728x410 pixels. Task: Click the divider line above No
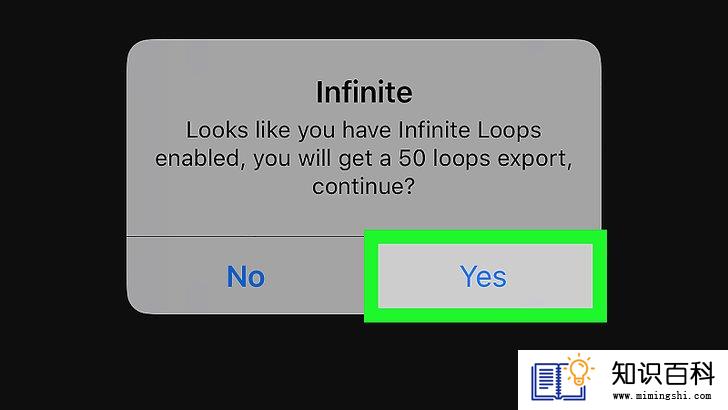coord(245,236)
